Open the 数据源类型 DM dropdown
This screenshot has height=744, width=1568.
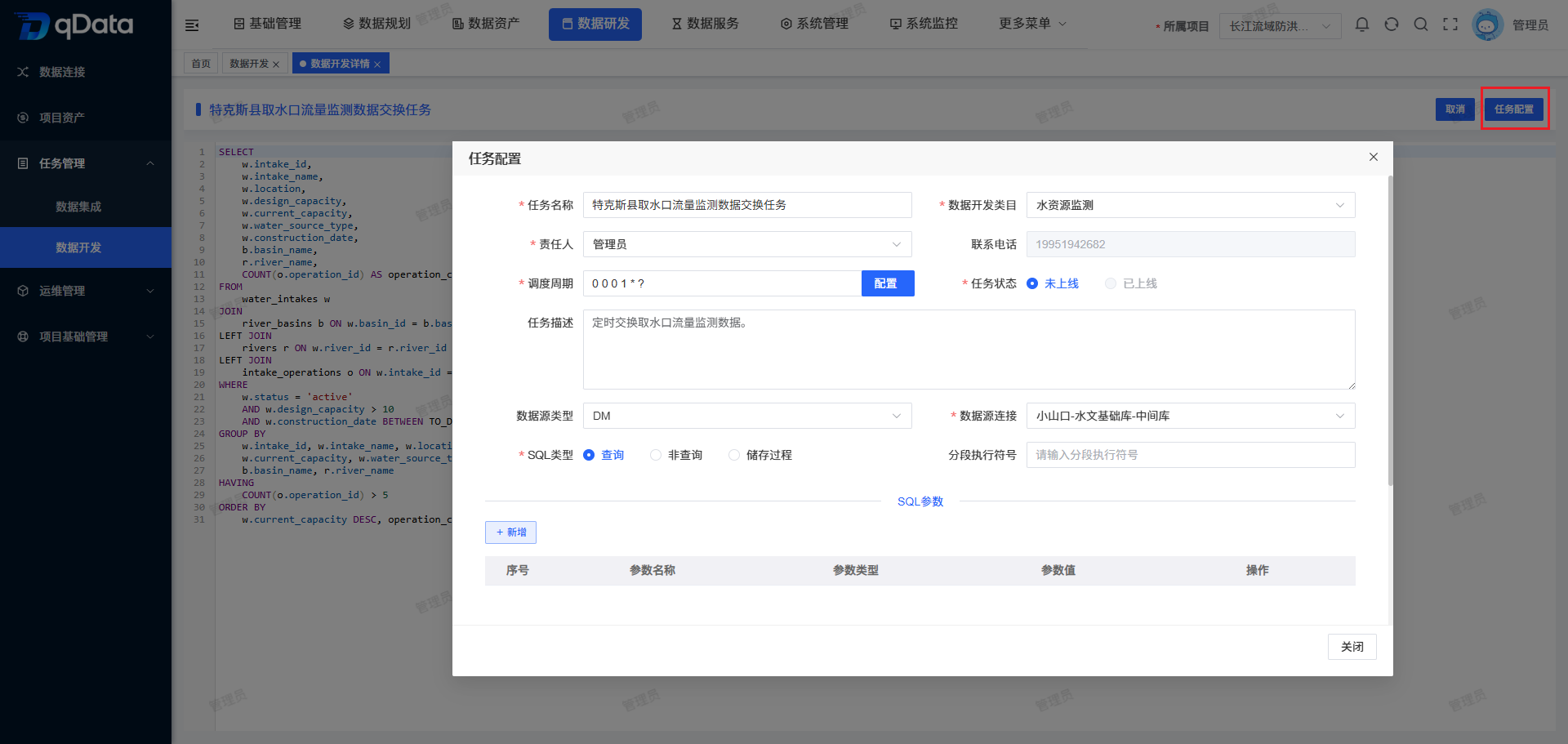pos(747,416)
